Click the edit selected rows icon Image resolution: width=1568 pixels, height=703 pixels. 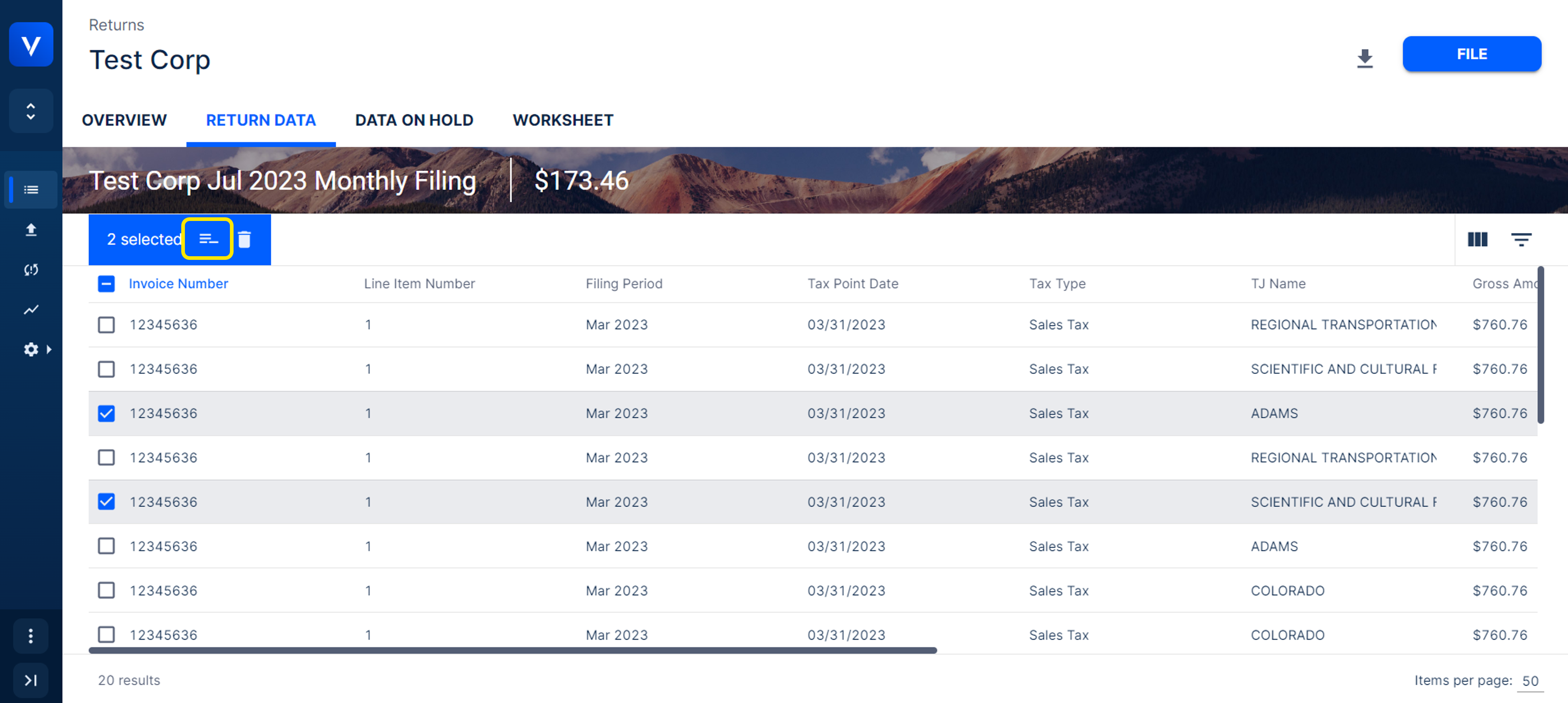click(x=208, y=239)
